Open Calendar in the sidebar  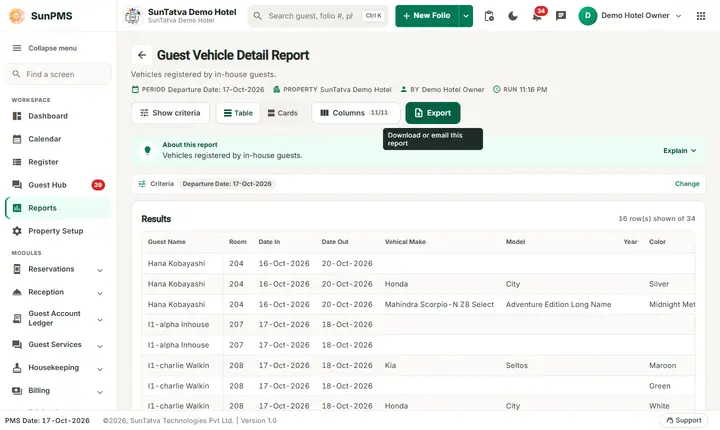58,139
